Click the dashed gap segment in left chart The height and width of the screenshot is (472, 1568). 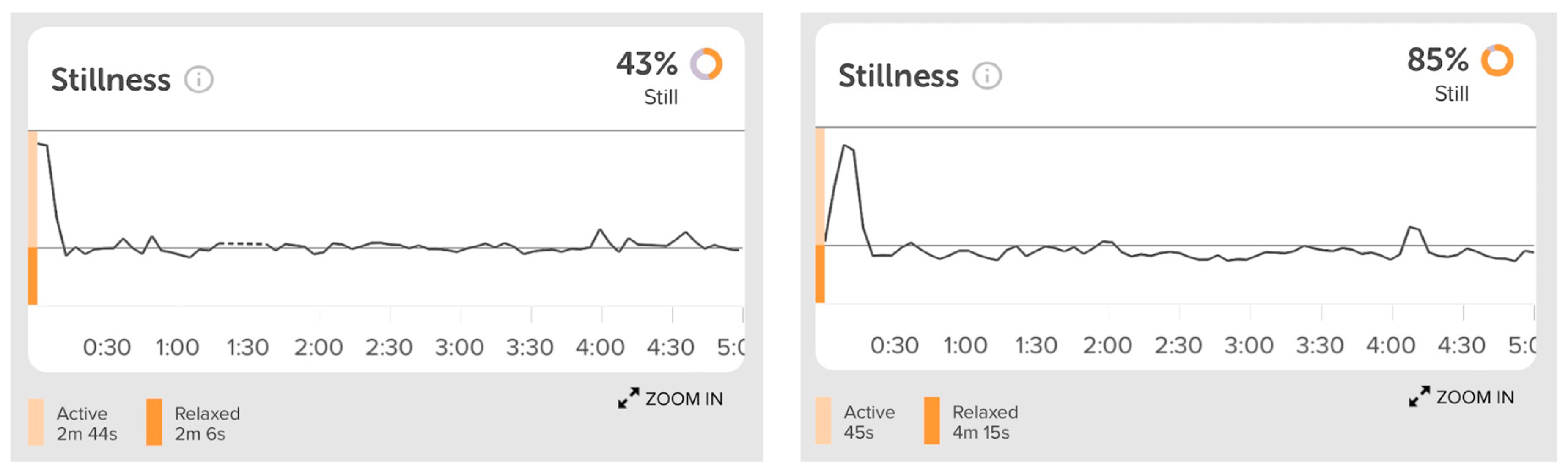[x=242, y=243]
